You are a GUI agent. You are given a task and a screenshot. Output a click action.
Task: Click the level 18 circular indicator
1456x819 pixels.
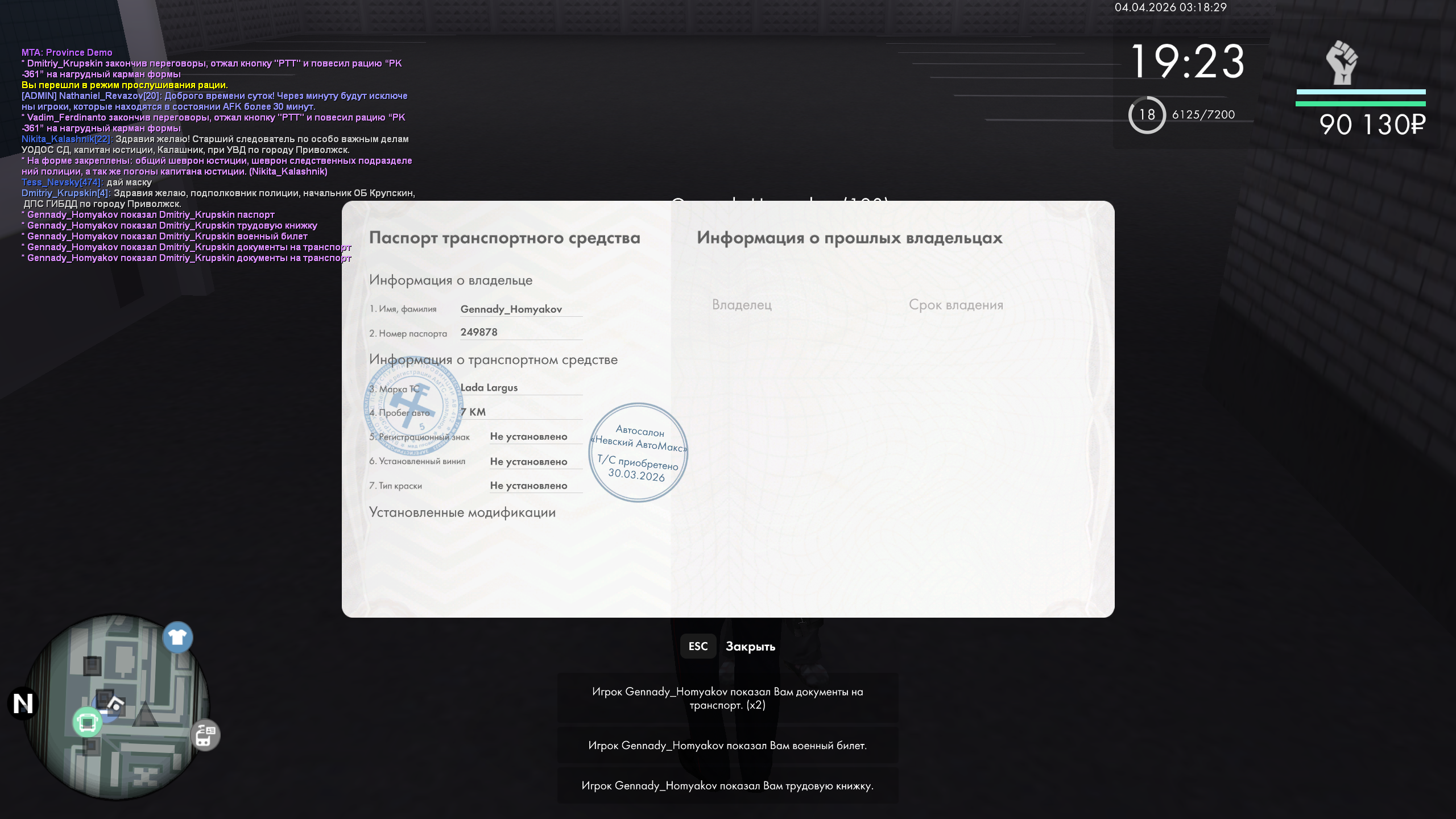tap(1147, 115)
